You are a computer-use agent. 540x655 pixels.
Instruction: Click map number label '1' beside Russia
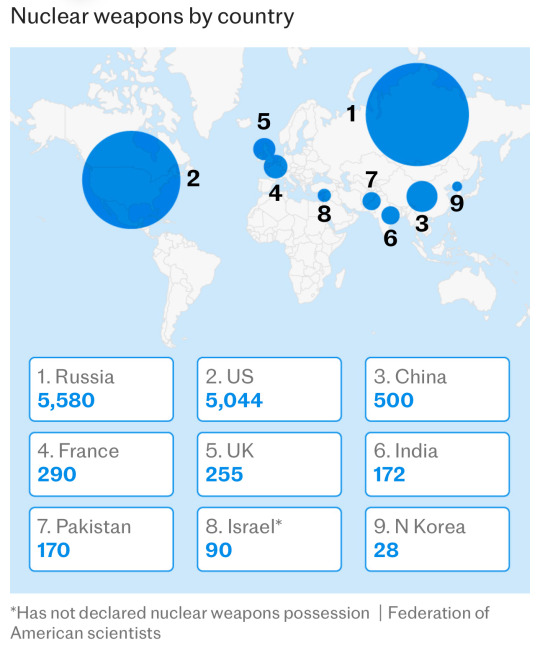coord(352,114)
